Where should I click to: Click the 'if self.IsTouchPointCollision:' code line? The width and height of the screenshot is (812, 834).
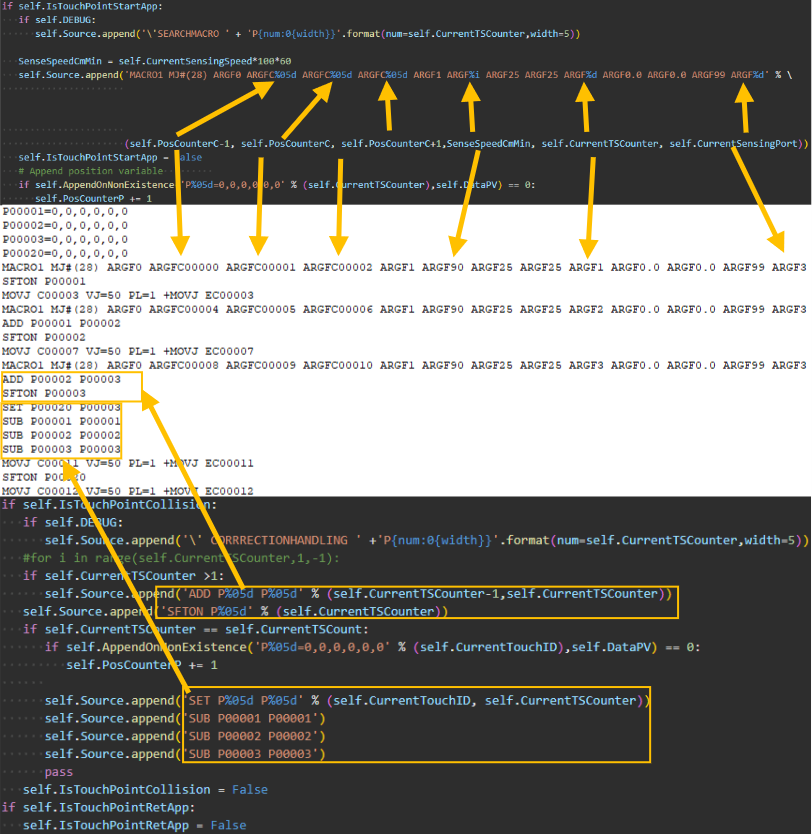[108, 505]
